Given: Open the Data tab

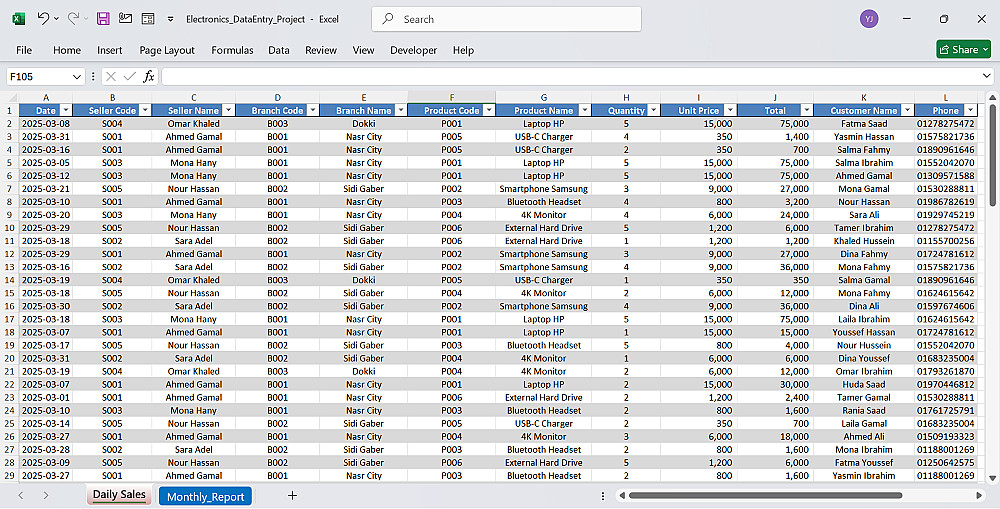Looking at the screenshot, I should pos(279,50).
